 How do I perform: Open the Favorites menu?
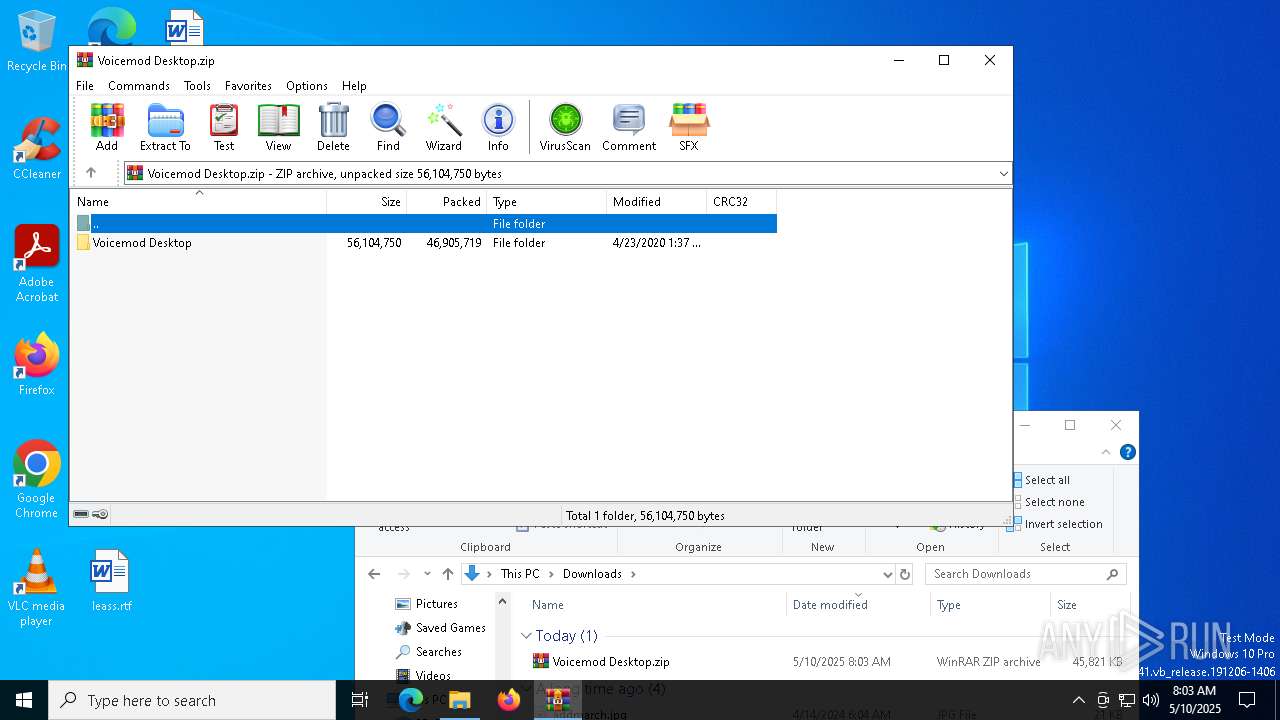(248, 86)
